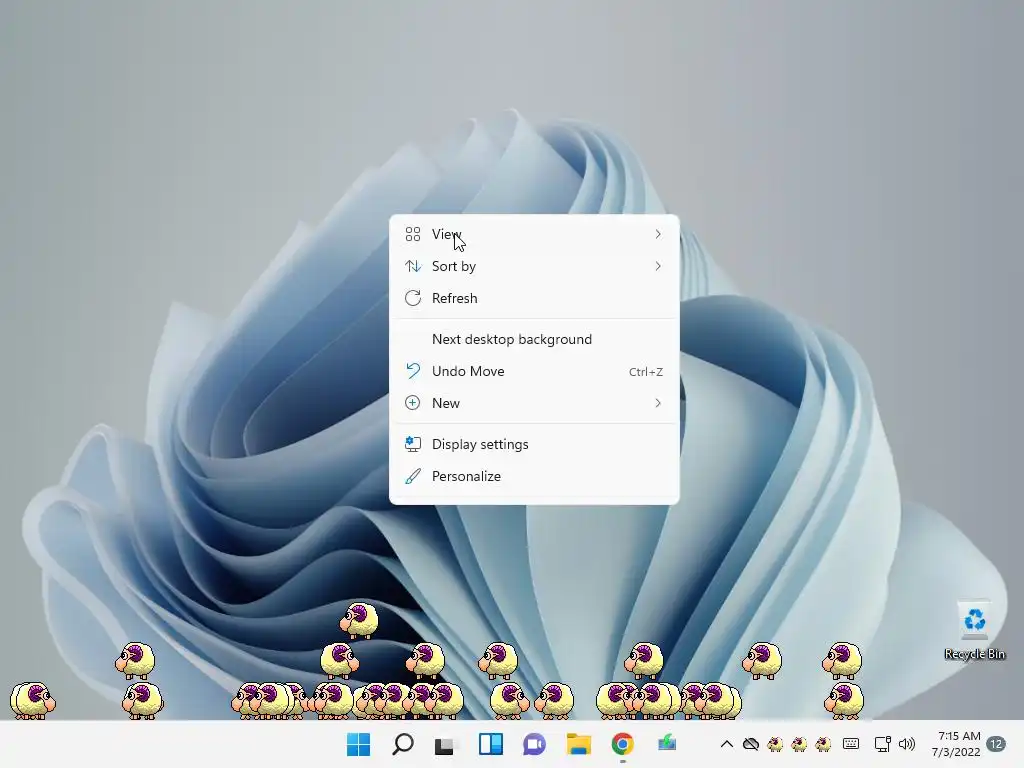Open the Widgets panel icon
Viewport: 1024px width, 768px height.
tap(490, 744)
